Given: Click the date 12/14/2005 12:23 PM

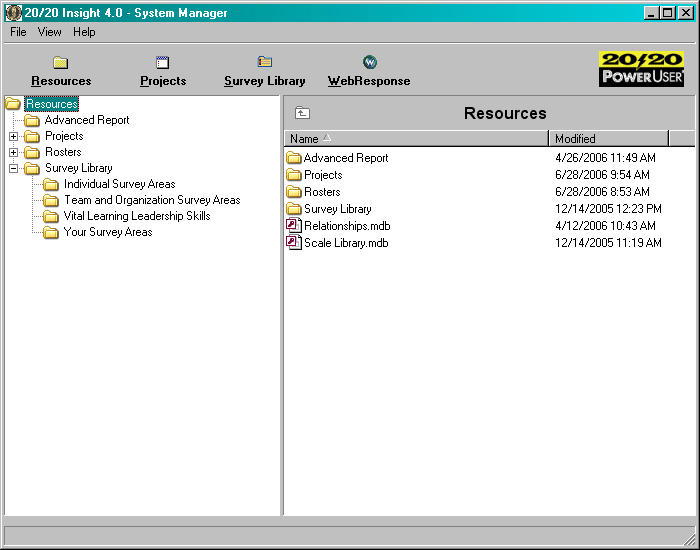Looking at the screenshot, I should pos(608,208).
